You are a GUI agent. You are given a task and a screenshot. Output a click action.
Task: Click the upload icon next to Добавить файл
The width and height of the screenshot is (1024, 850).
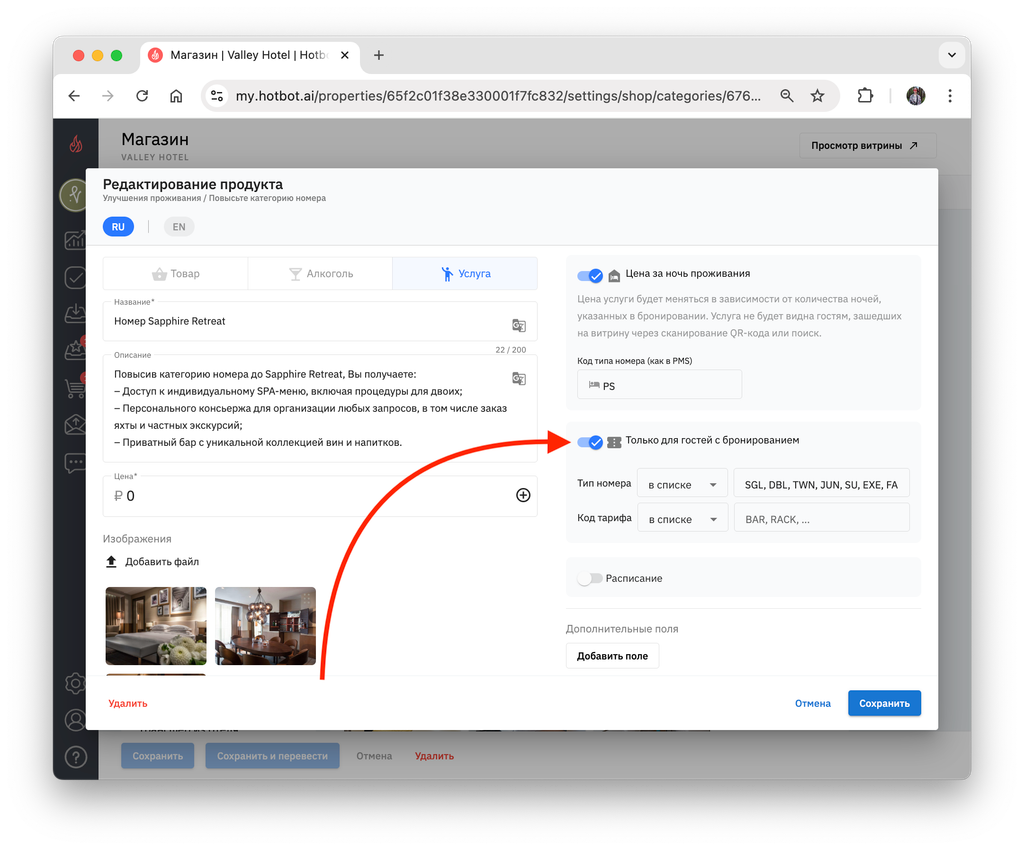111,561
